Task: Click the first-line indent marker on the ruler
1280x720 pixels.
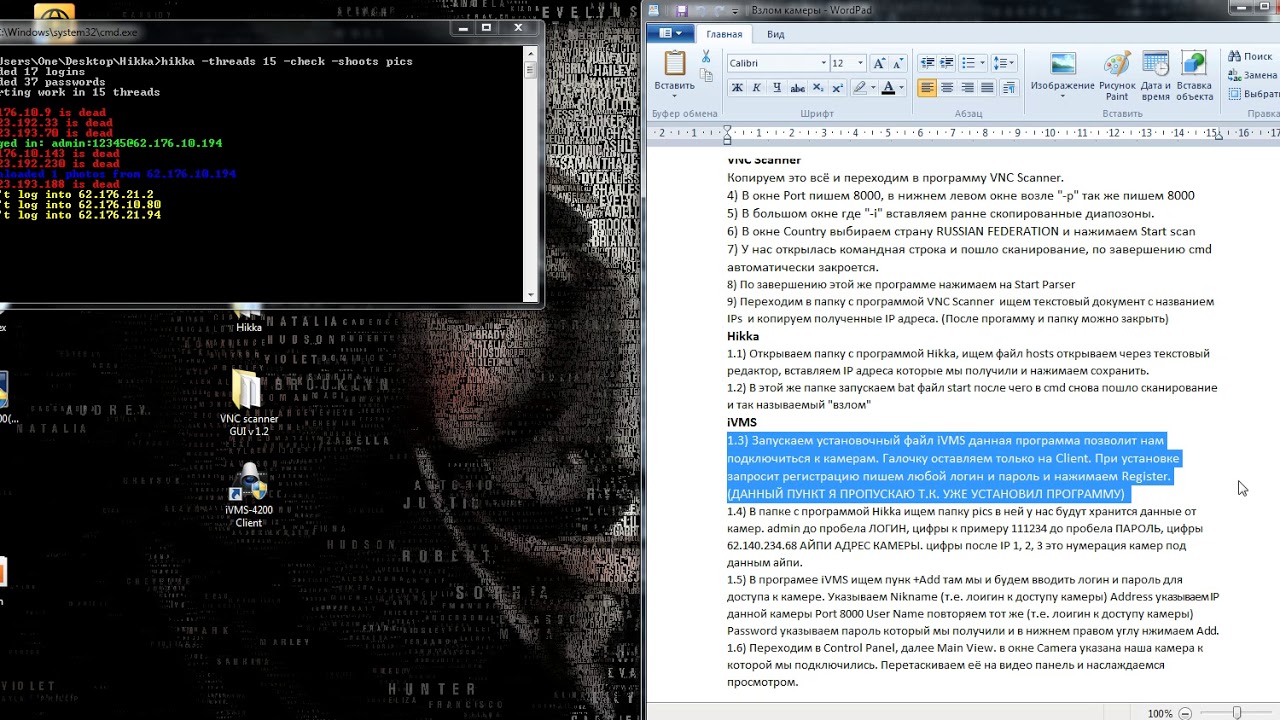Action: pyautogui.click(x=727, y=128)
